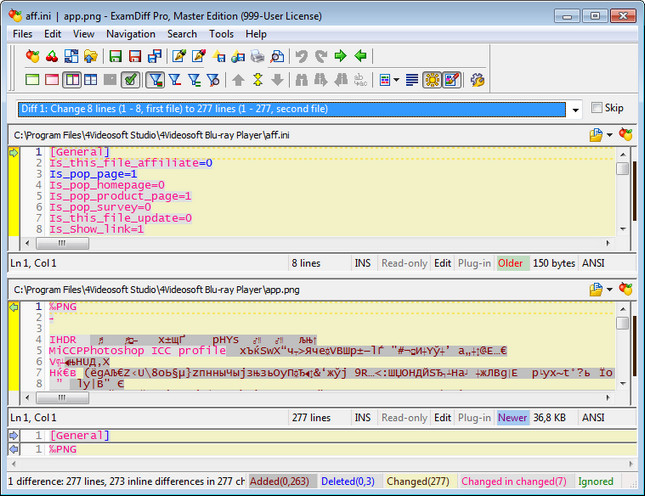Toggle the funnel filter with green lines
The height and width of the screenshot is (496, 645).
click(x=194, y=80)
